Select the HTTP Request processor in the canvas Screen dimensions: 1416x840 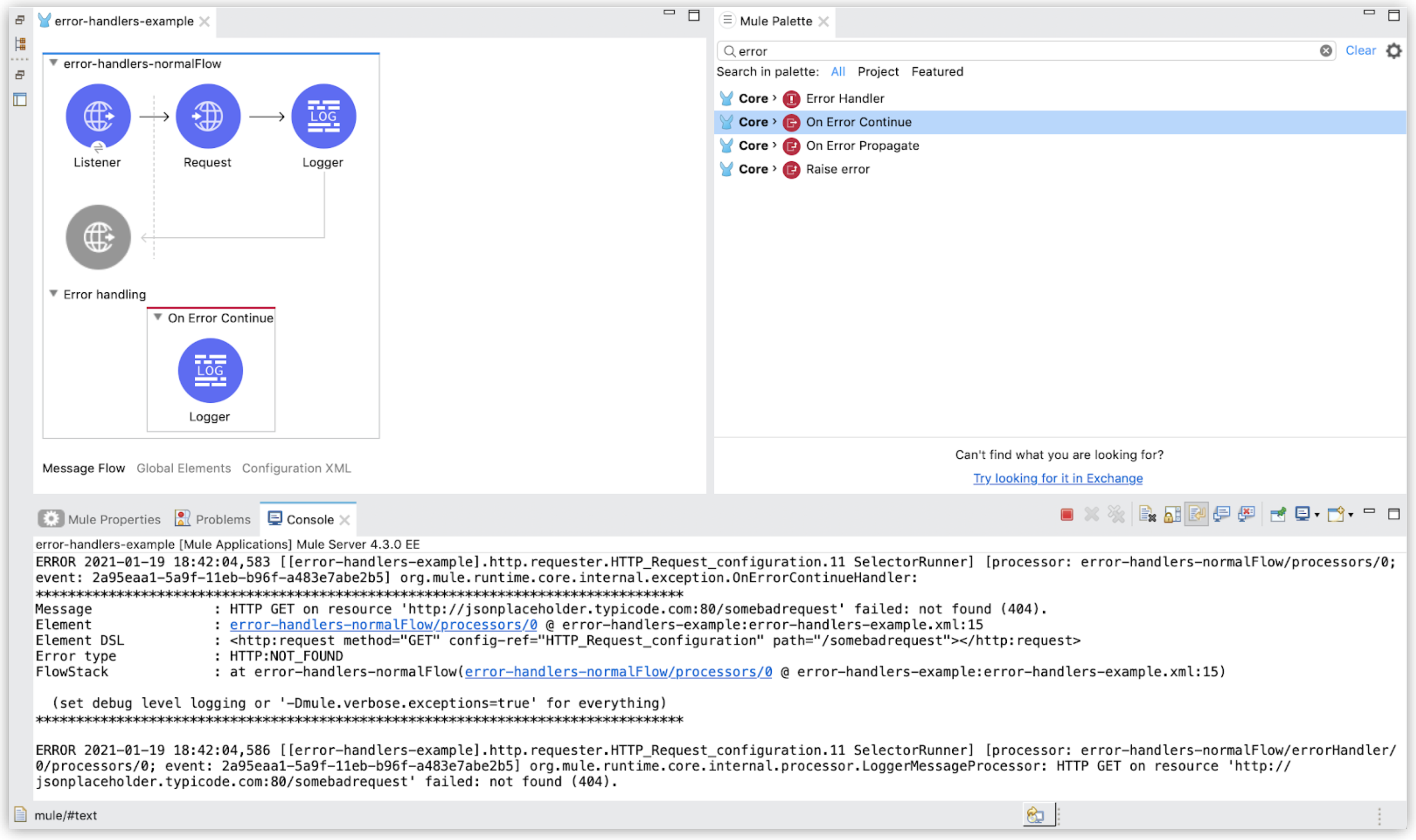coord(208,116)
